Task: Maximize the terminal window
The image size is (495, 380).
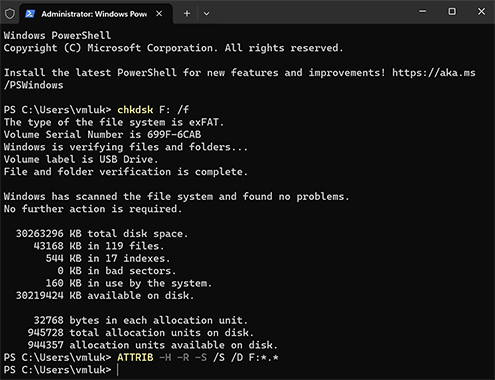Action: point(452,11)
